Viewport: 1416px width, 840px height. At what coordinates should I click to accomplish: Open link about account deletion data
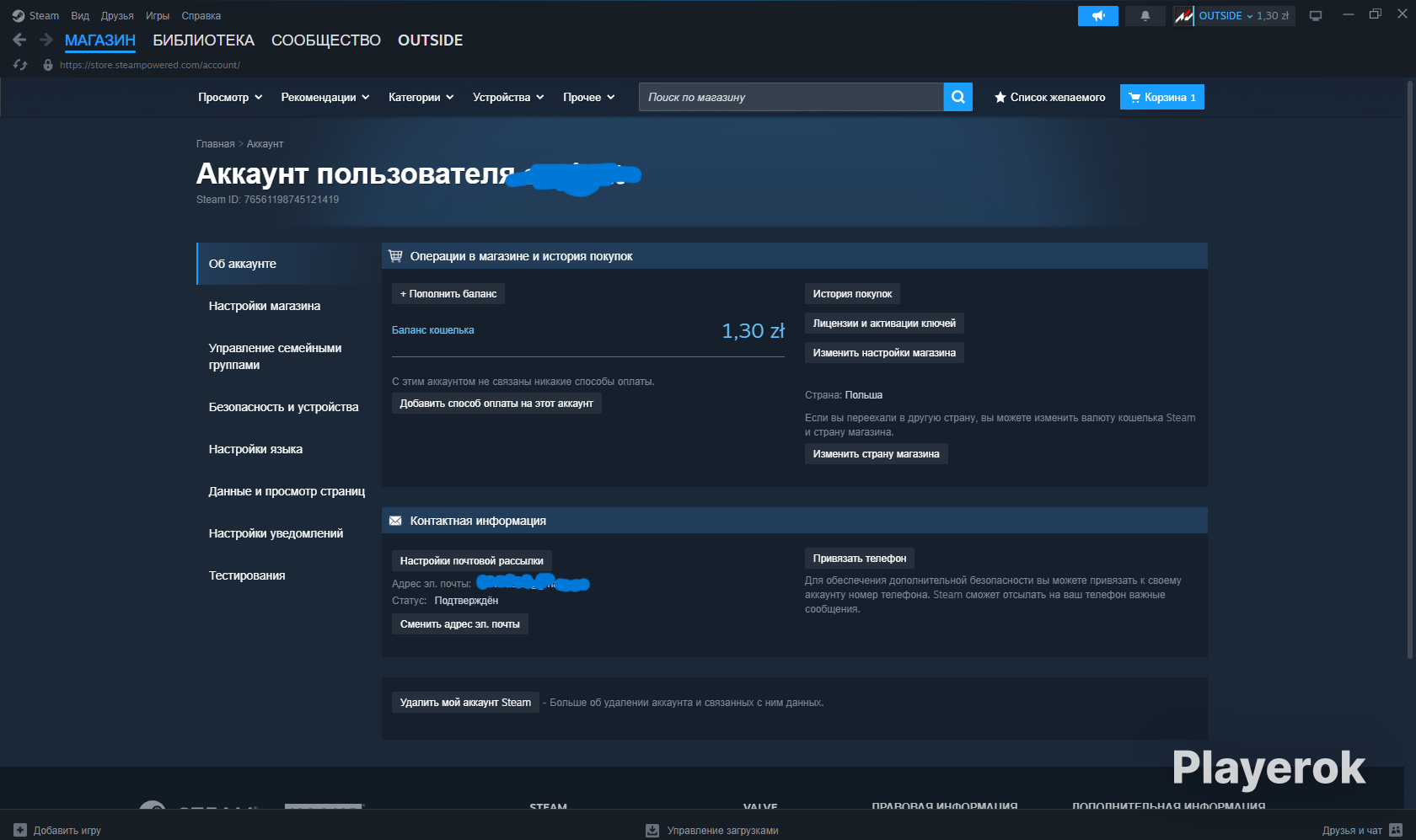[687, 703]
